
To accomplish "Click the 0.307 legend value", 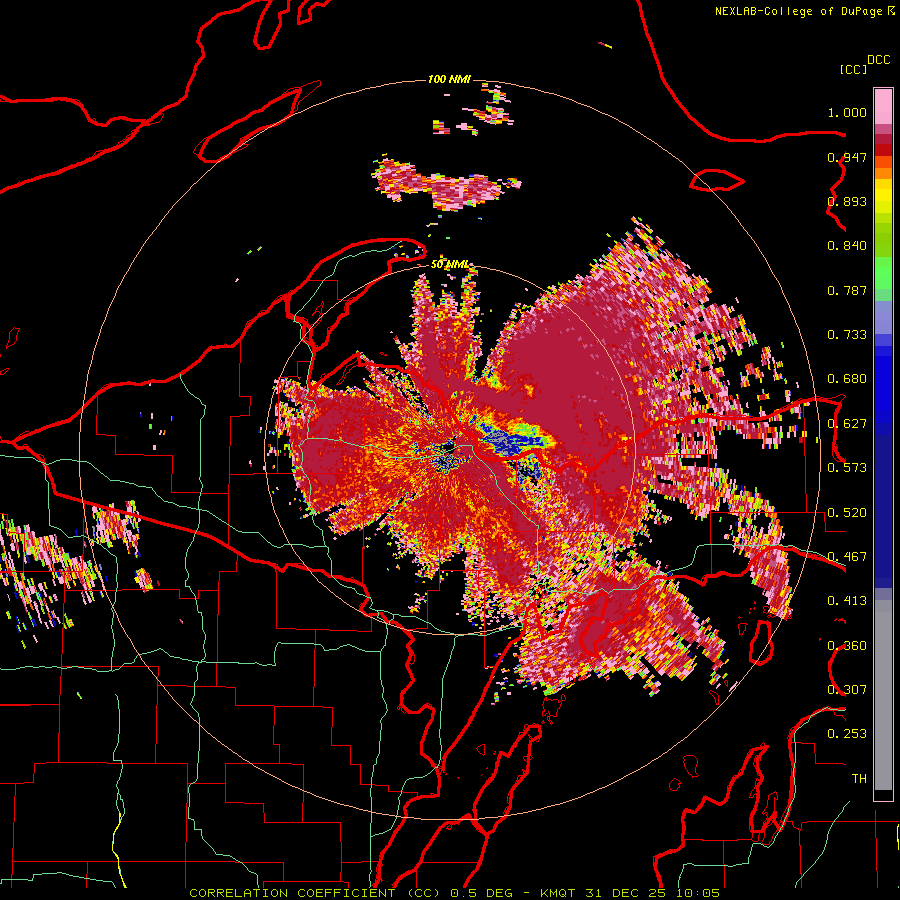I will pos(847,690).
